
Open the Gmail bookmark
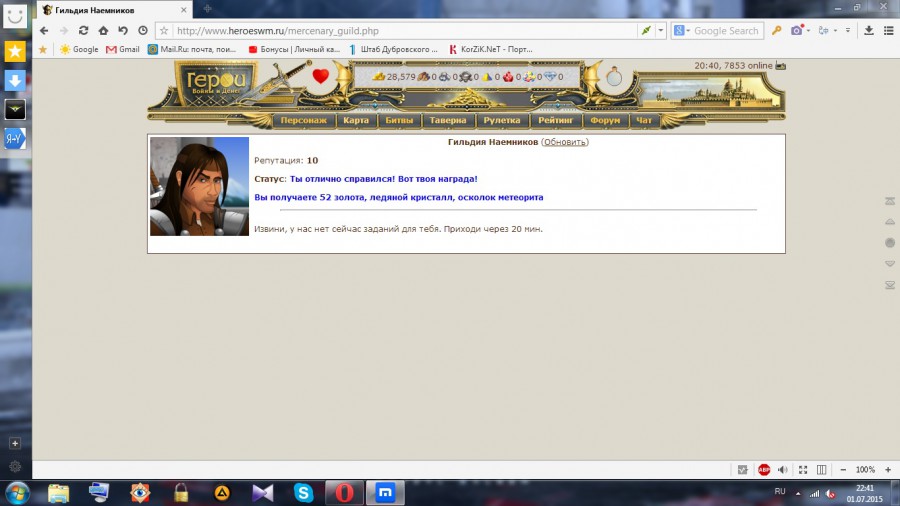click(123, 49)
